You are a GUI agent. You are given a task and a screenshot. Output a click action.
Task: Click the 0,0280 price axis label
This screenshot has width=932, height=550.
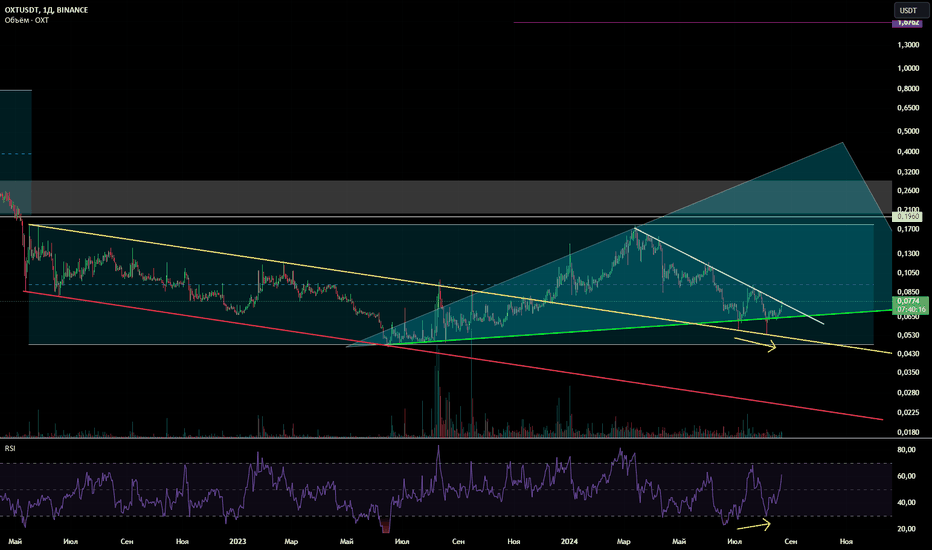click(x=908, y=392)
